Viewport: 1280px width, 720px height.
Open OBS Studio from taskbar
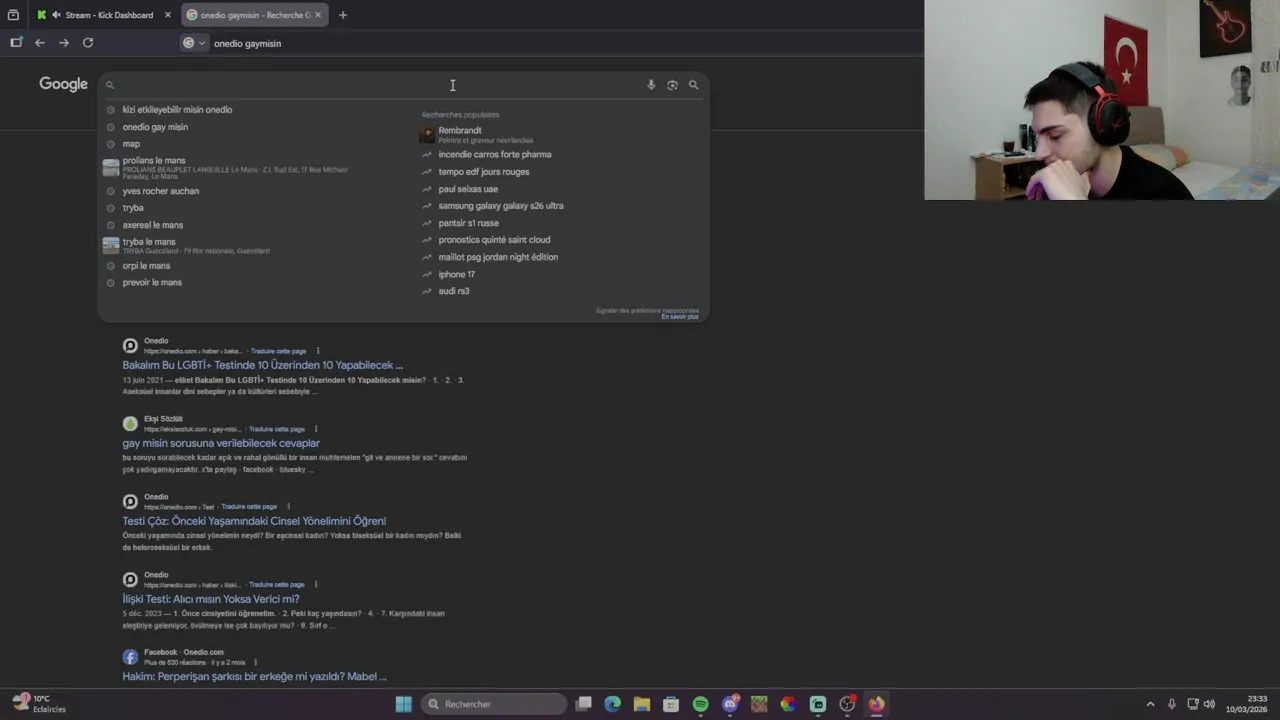[x=847, y=704]
